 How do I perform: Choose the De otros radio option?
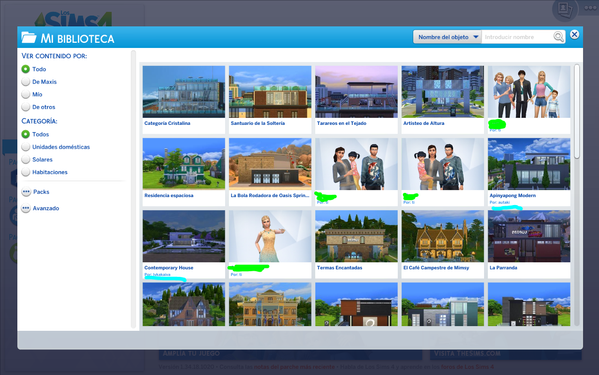[x=26, y=107]
